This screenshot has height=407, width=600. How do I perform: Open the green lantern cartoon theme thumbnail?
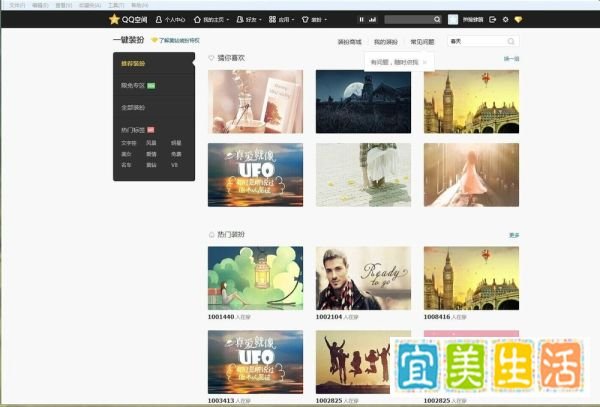point(255,278)
